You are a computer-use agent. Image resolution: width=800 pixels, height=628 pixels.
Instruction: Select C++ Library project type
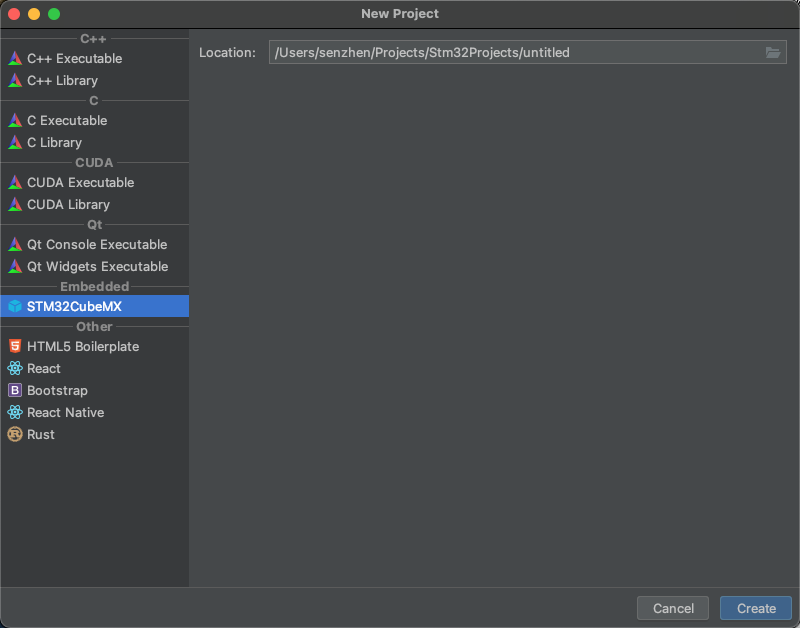pyautogui.click(x=62, y=81)
